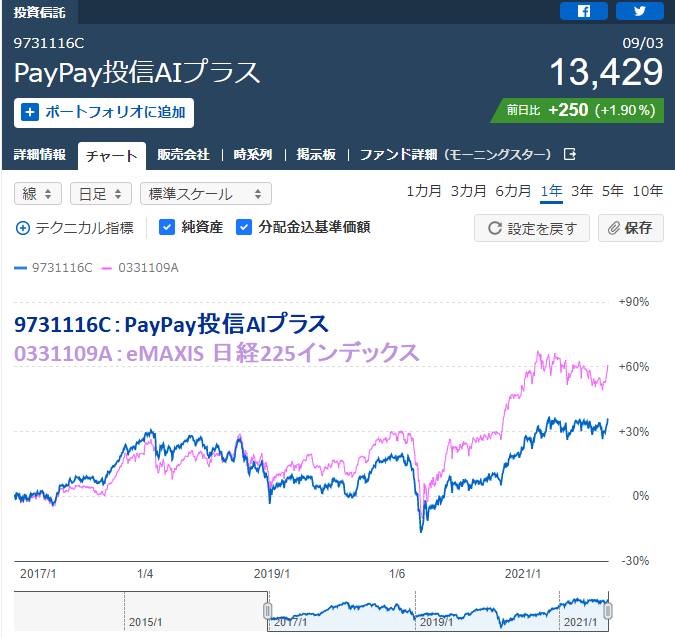
Task: Click the 9731116C blue legend entry
Action: tap(53, 268)
